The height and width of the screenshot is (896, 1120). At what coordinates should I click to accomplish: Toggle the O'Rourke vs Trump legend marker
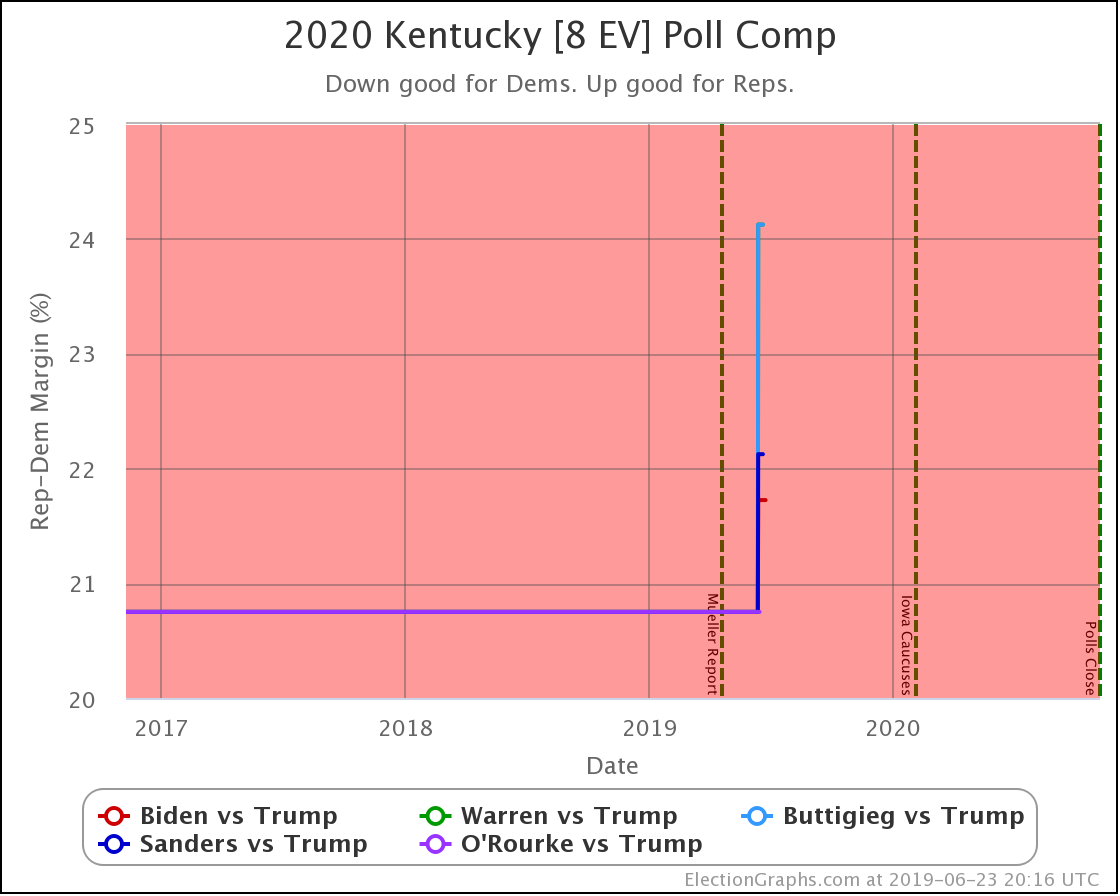pyautogui.click(x=435, y=844)
